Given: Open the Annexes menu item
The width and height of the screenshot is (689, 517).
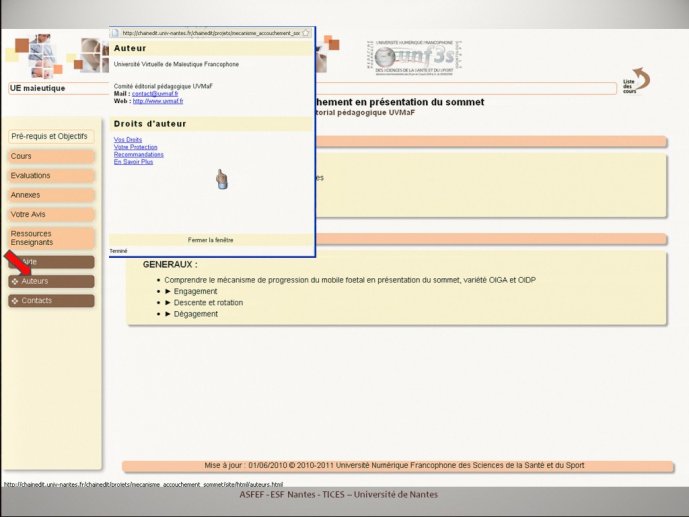Looking at the screenshot, I should tap(51, 195).
